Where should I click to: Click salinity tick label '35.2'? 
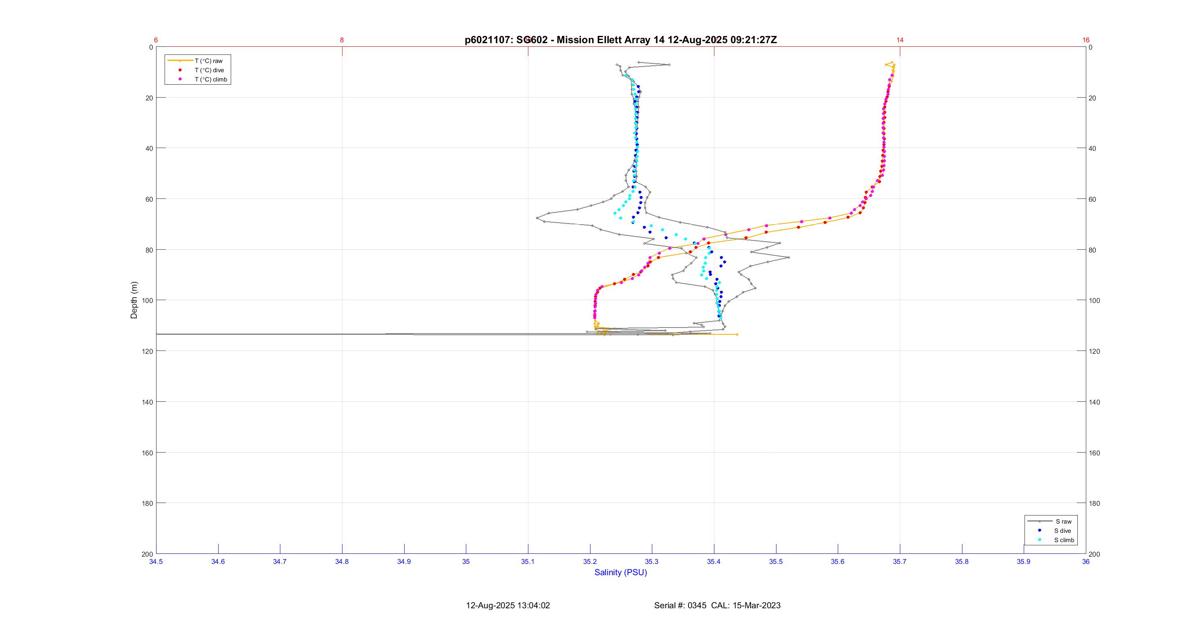[590, 562]
